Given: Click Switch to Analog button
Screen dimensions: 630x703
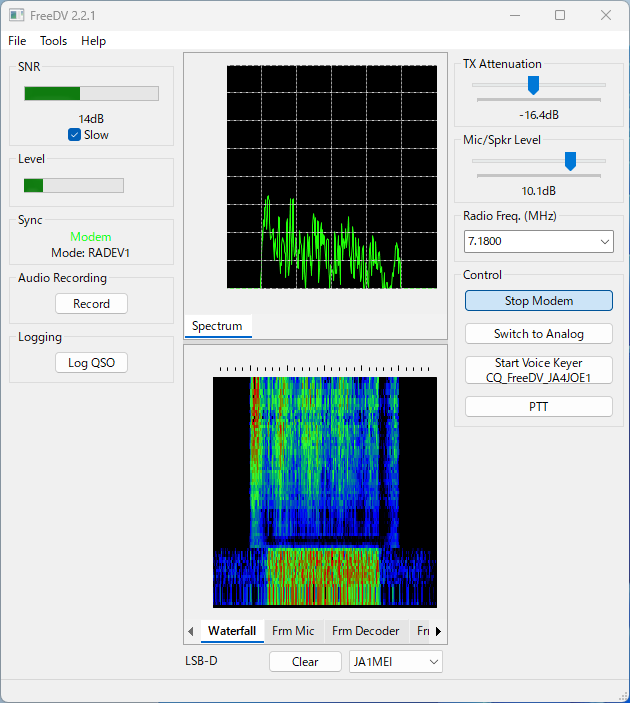Looking at the screenshot, I should tap(539, 334).
